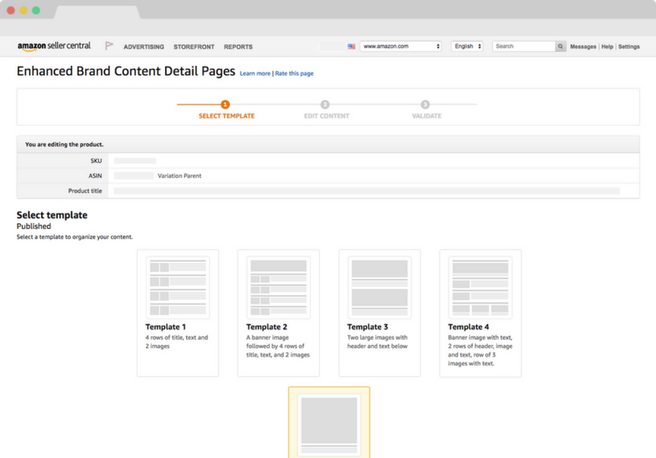Viewport: 656px width, 458px height.
Task: Click the Template 1 title text
Action: (166, 327)
